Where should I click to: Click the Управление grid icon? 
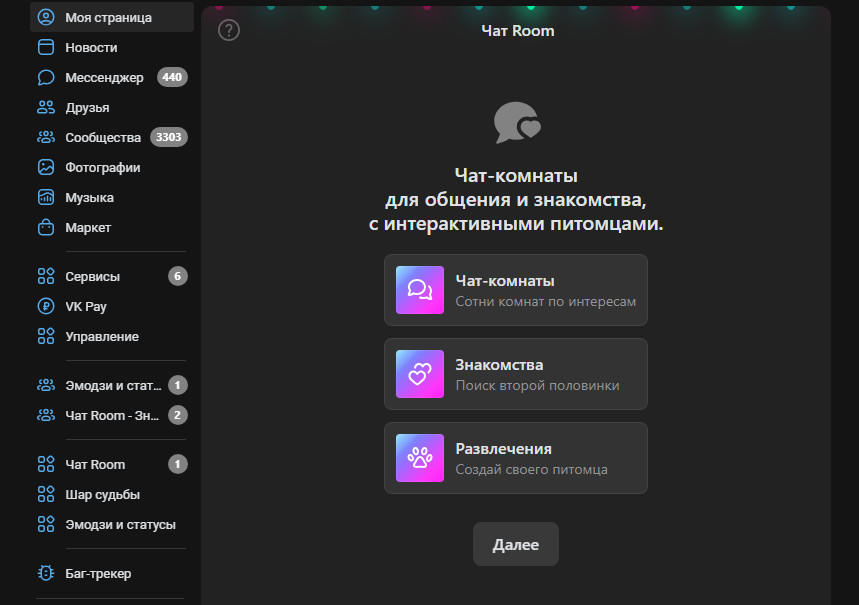[46, 336]
